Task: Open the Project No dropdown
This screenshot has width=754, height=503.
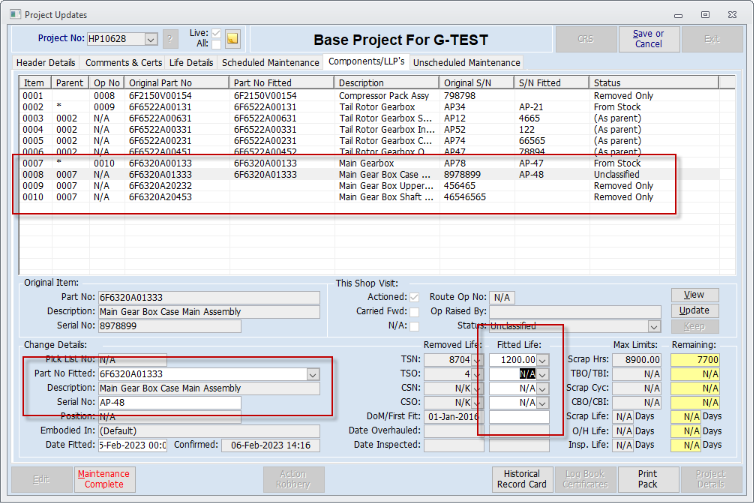Action: point(151,39)
